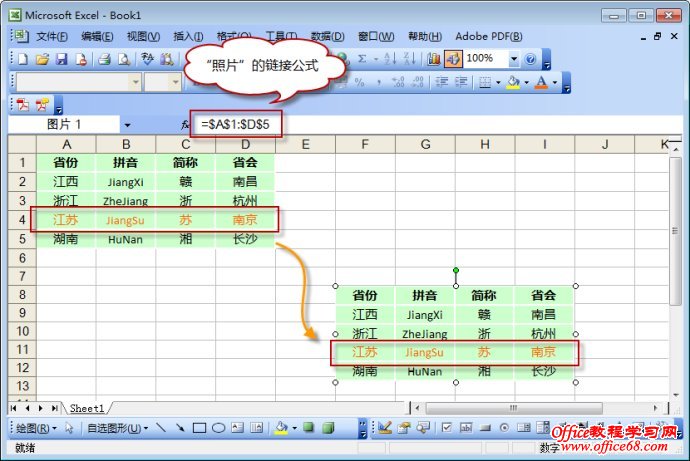The width and height of the screenshot is (690, 461).
Task: Open the 自选图形(U) AutoShapes menu
Action: 117,428
